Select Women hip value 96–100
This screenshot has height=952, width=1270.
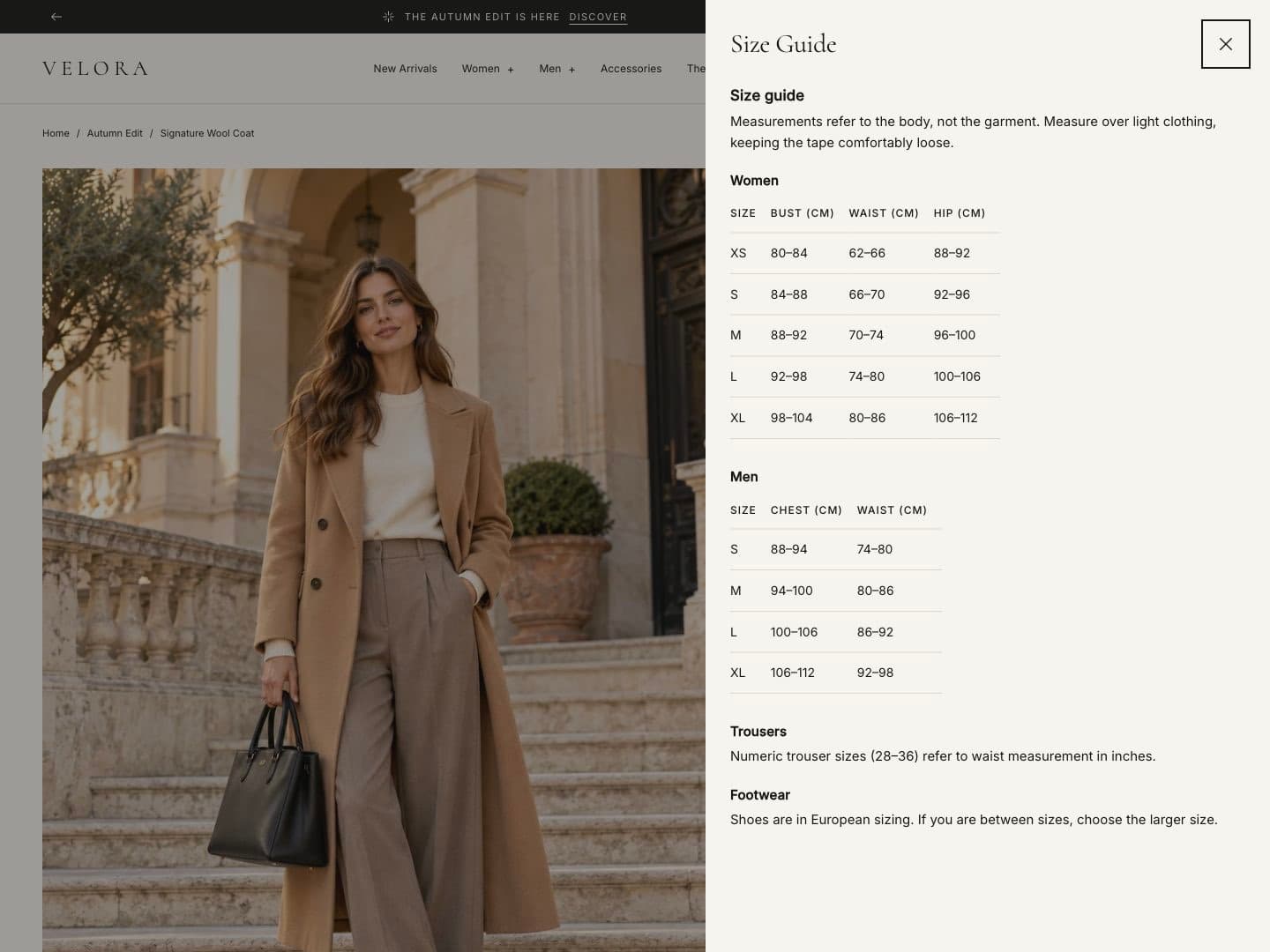point(954,335)
